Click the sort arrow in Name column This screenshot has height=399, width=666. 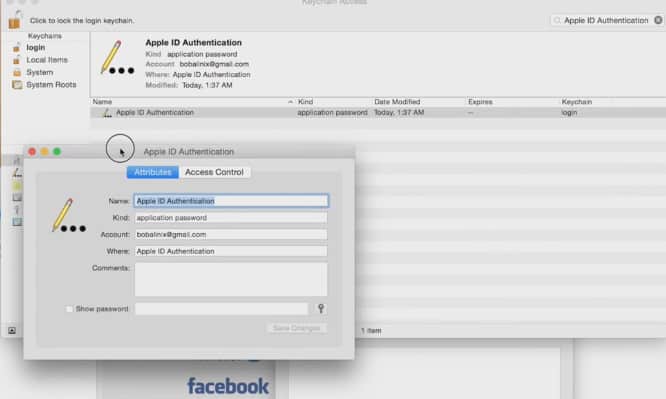coord(290,102)
